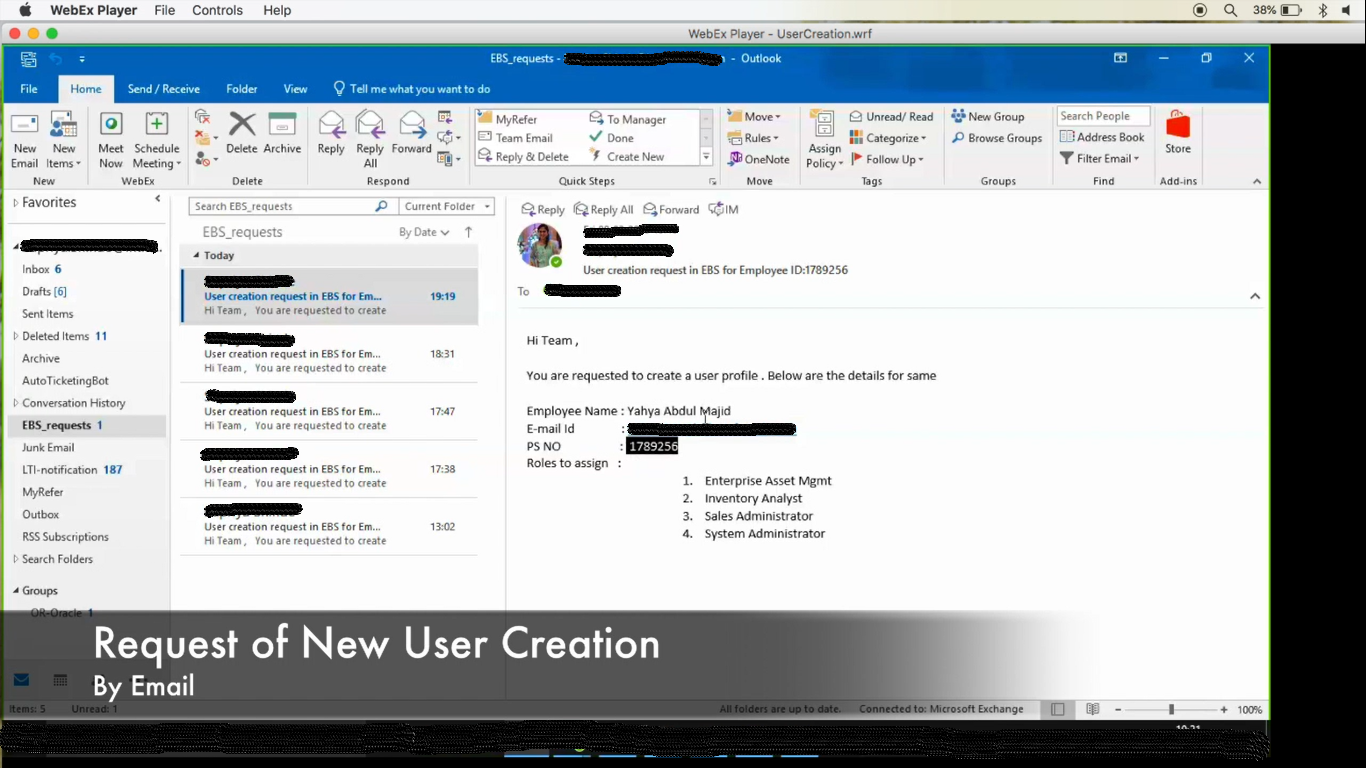Open the By Date sort dropdown
The height and width of the screenshot is (768, 1366).
(424, 232)
